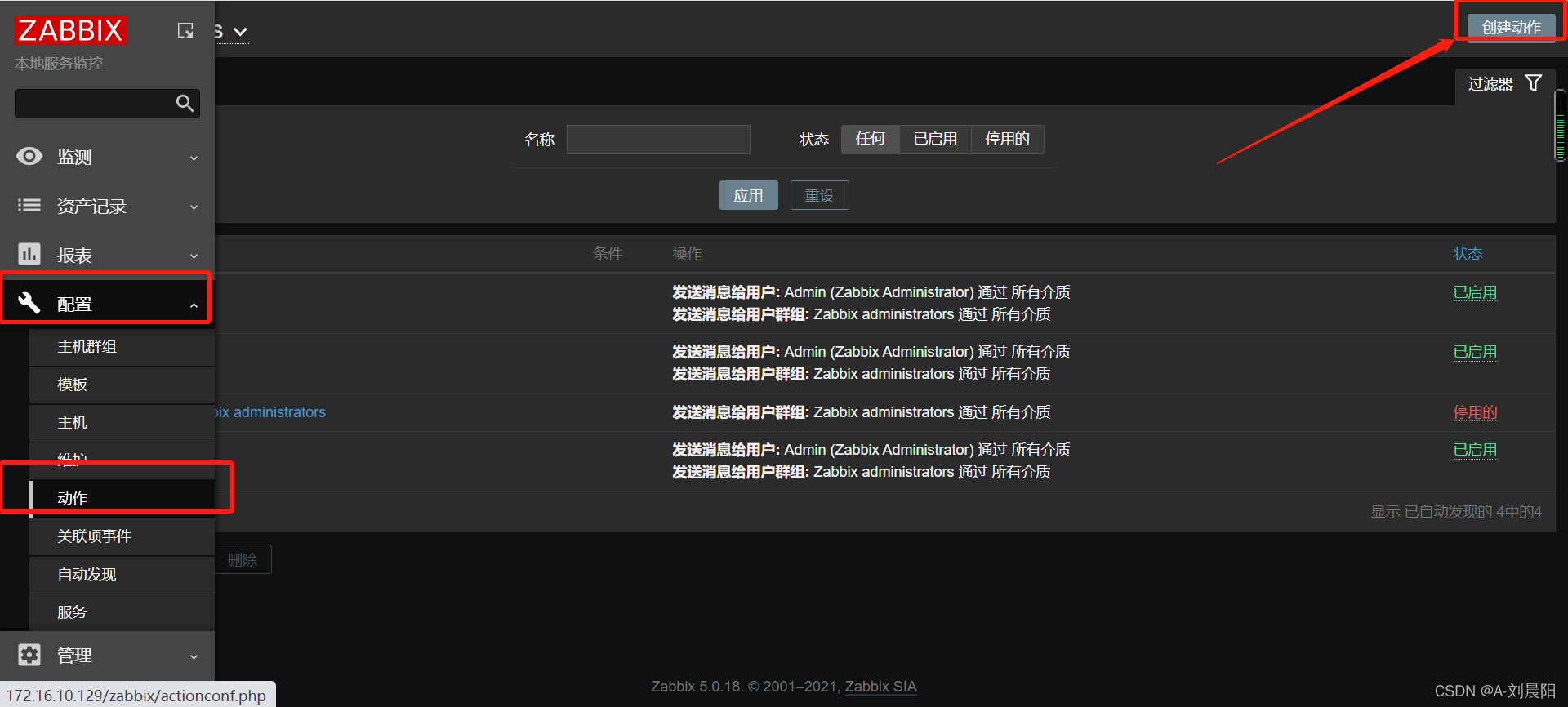
Task: Click the list icon for 资产记录
Action: point(29,206)
